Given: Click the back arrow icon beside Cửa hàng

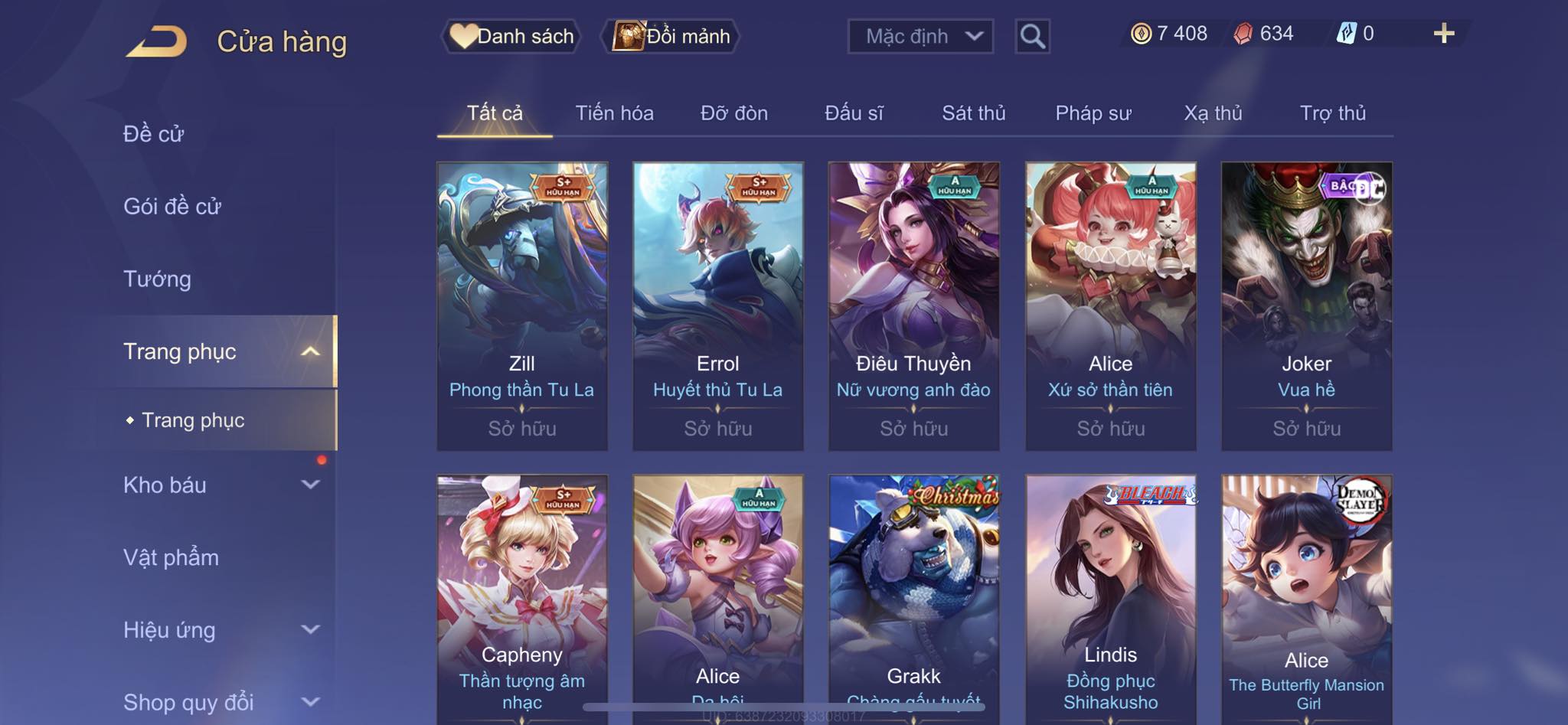Looking at the screenshot, I should tap(157, 41).
